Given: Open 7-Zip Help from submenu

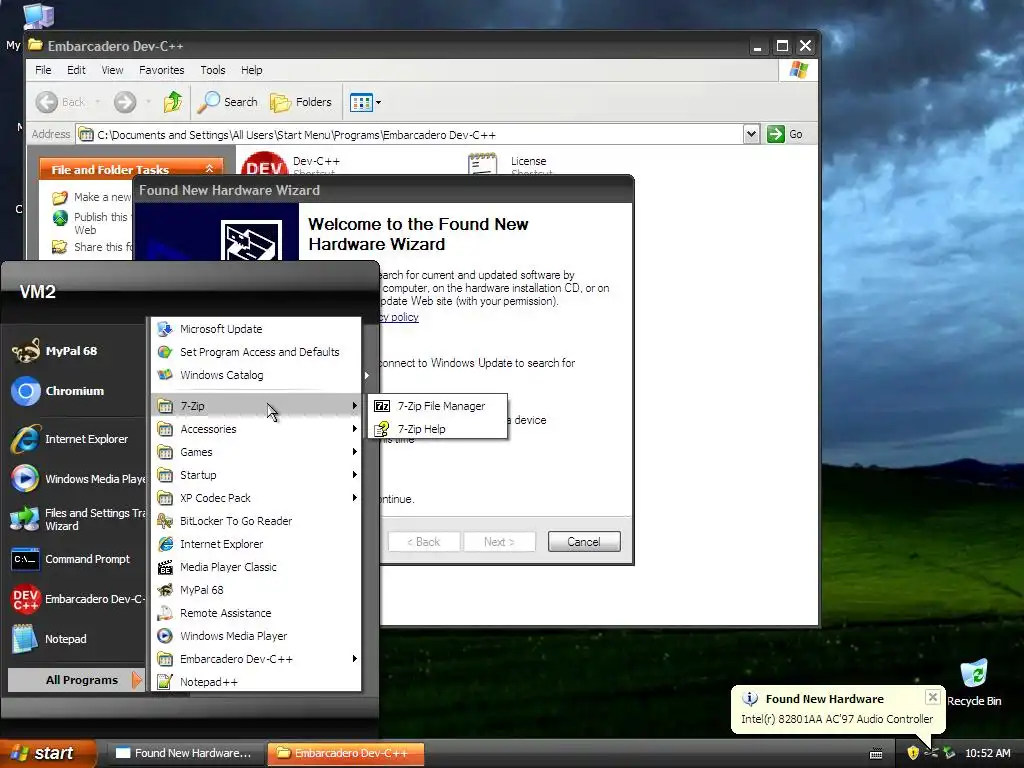Looking at the screenshot, I should click(438, 429).
